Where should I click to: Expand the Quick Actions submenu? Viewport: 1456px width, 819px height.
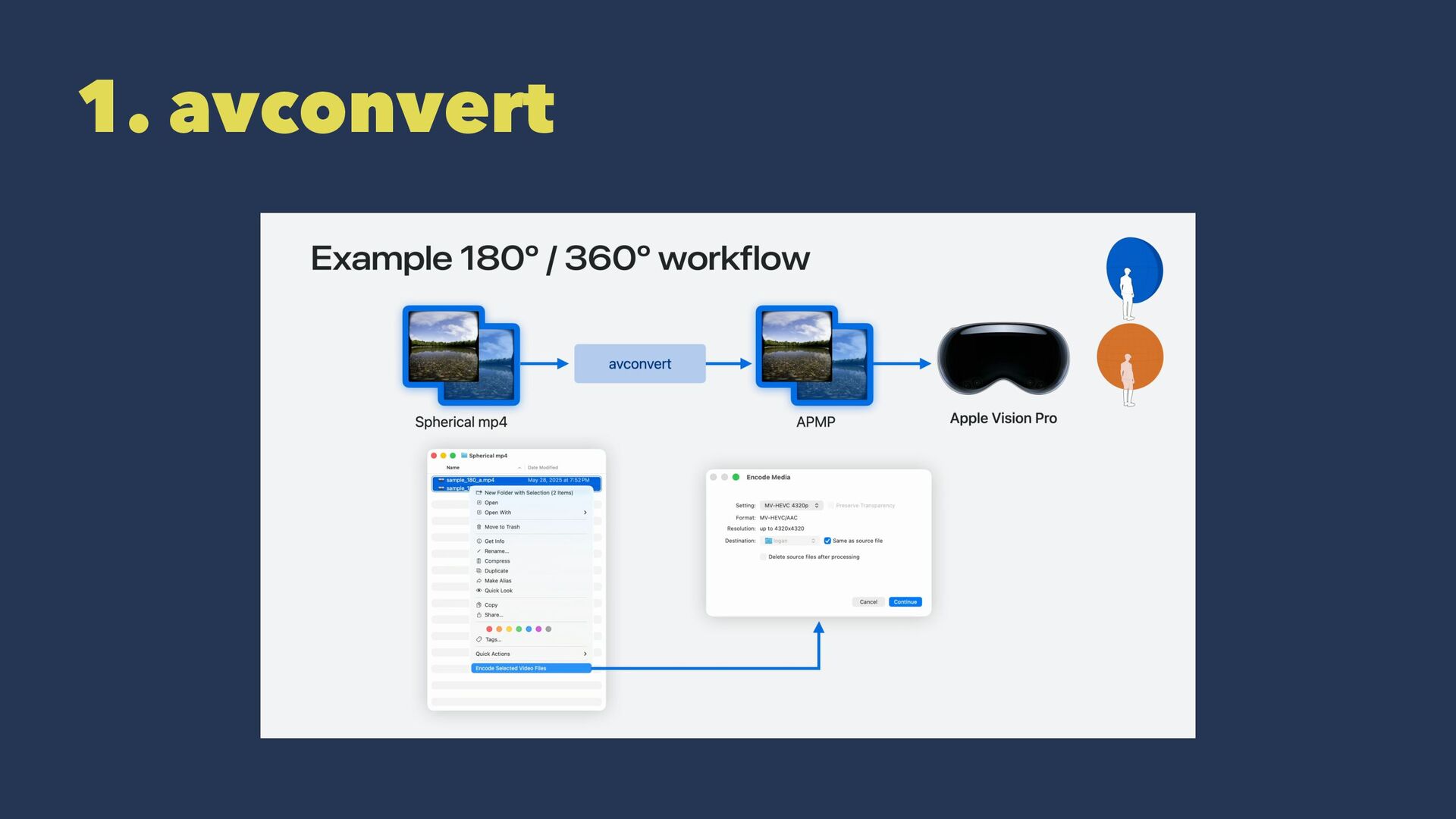click(531, 654)
